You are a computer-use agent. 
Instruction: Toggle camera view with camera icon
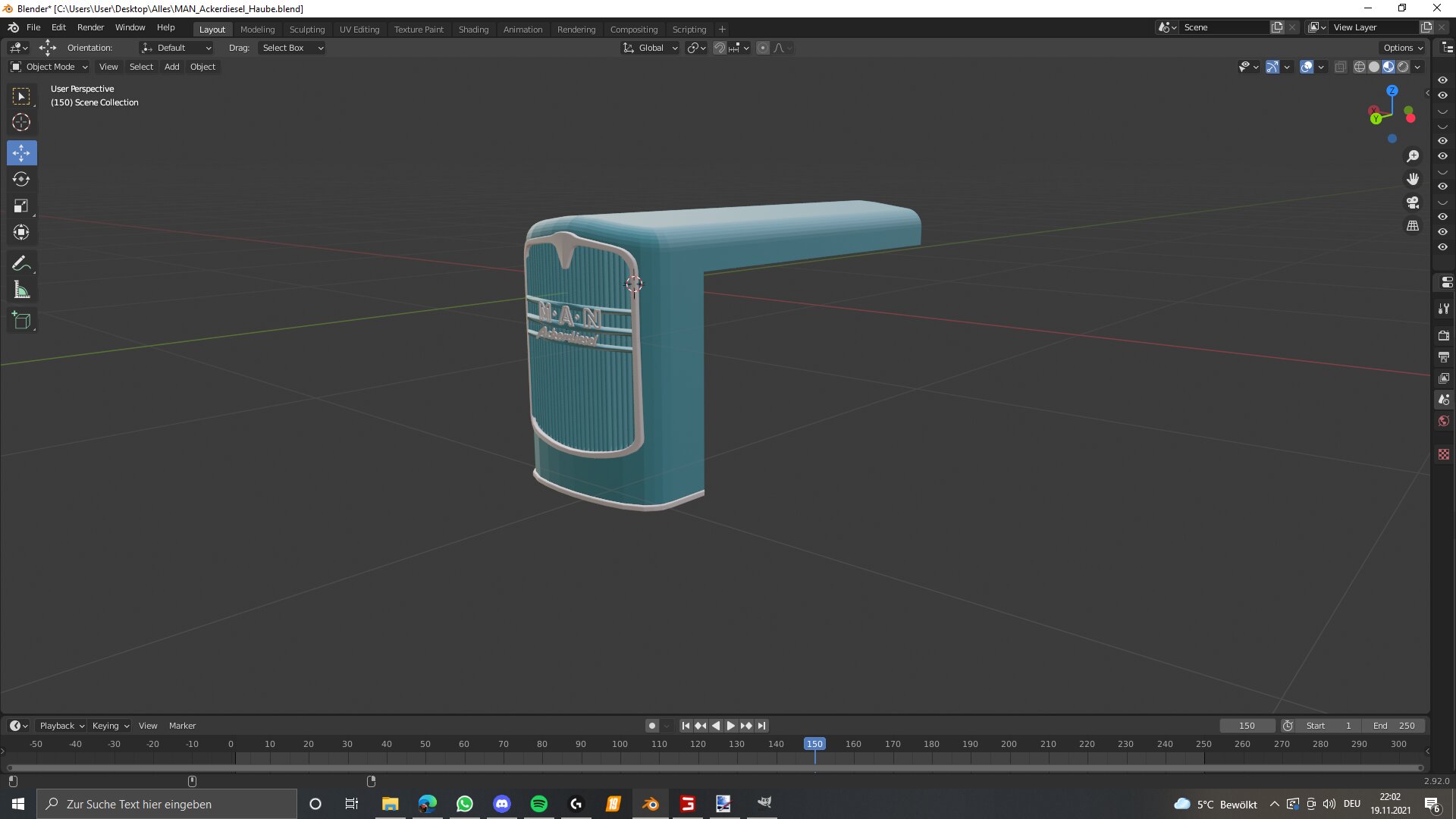click(x=1413, y=203)
